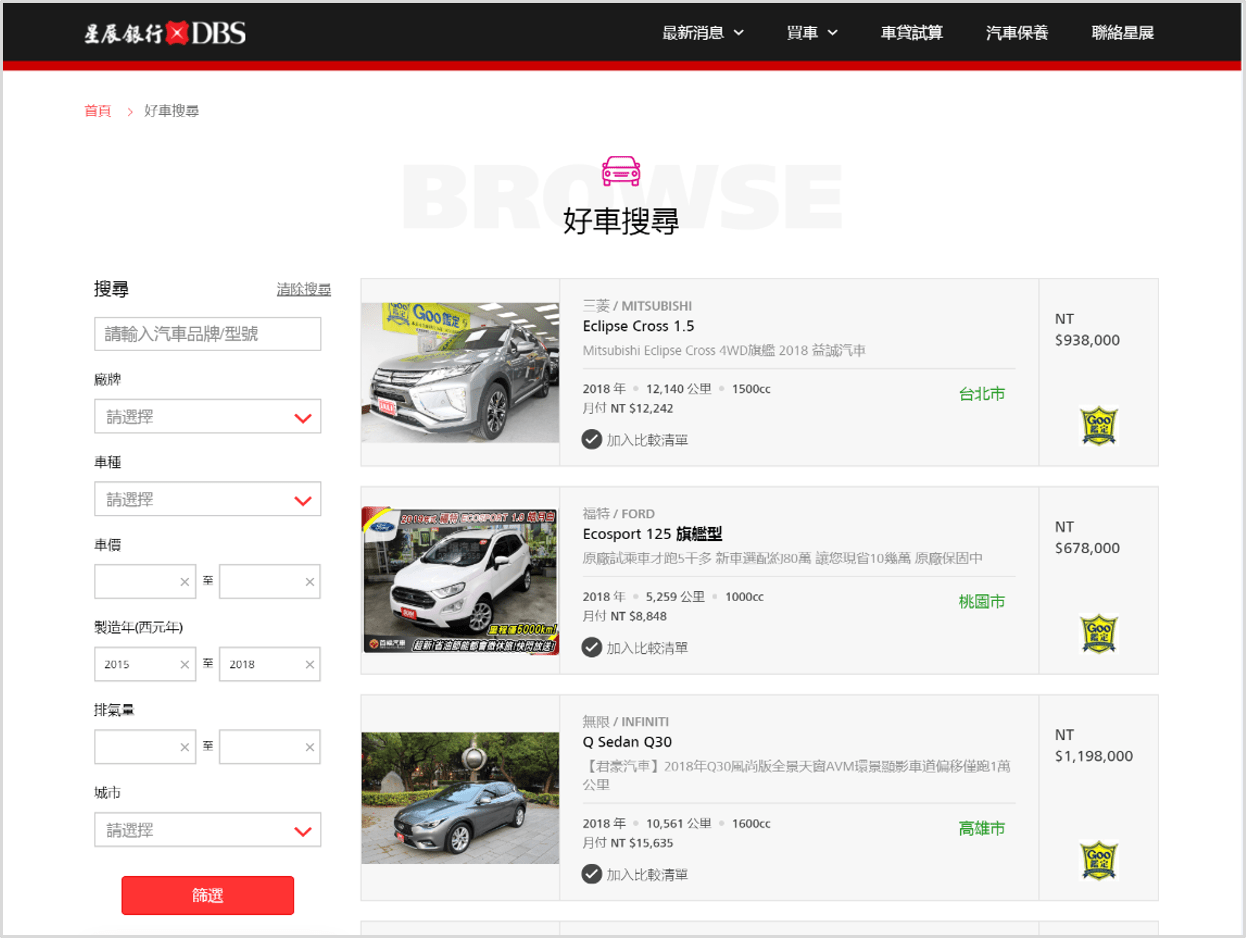Screen dimensions: 1246x938
Task: Click the 月付 NT $15,635 text
Action: [x=628, y=843]
